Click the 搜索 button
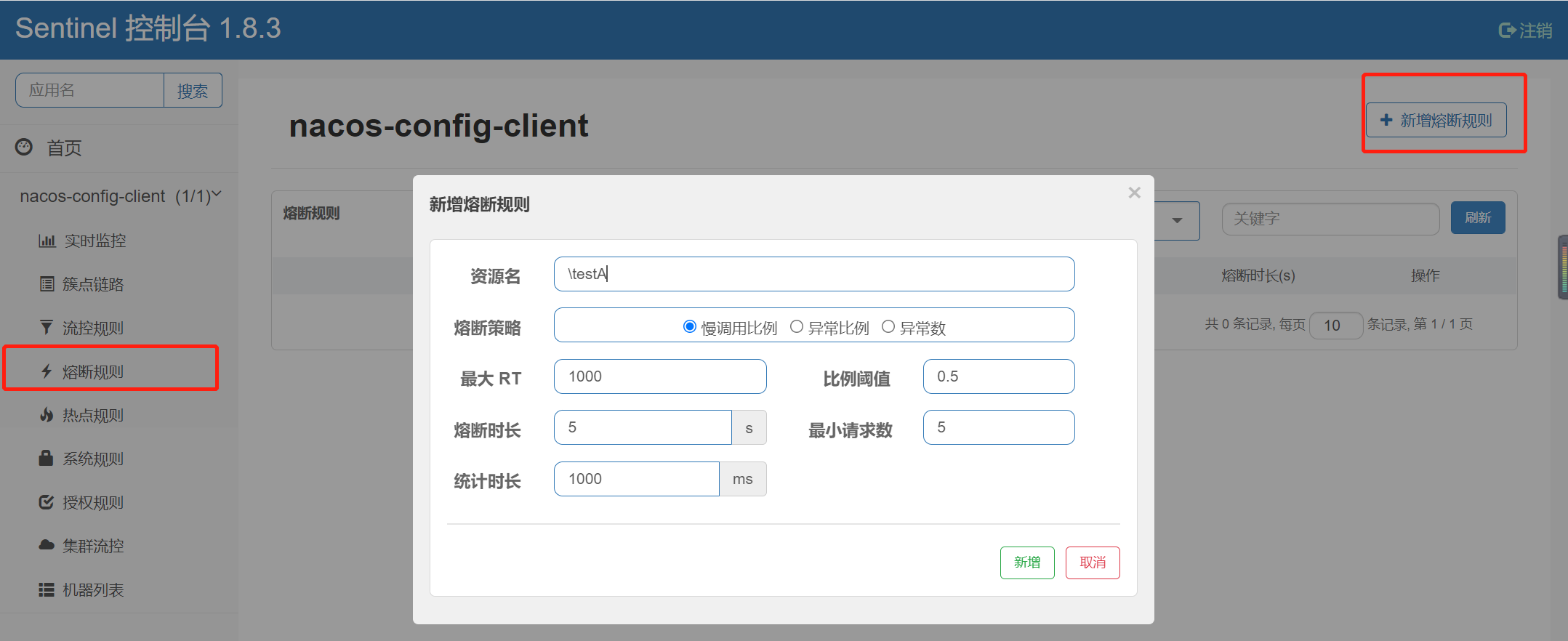The image size is (1568, 641). pos(193,91)
